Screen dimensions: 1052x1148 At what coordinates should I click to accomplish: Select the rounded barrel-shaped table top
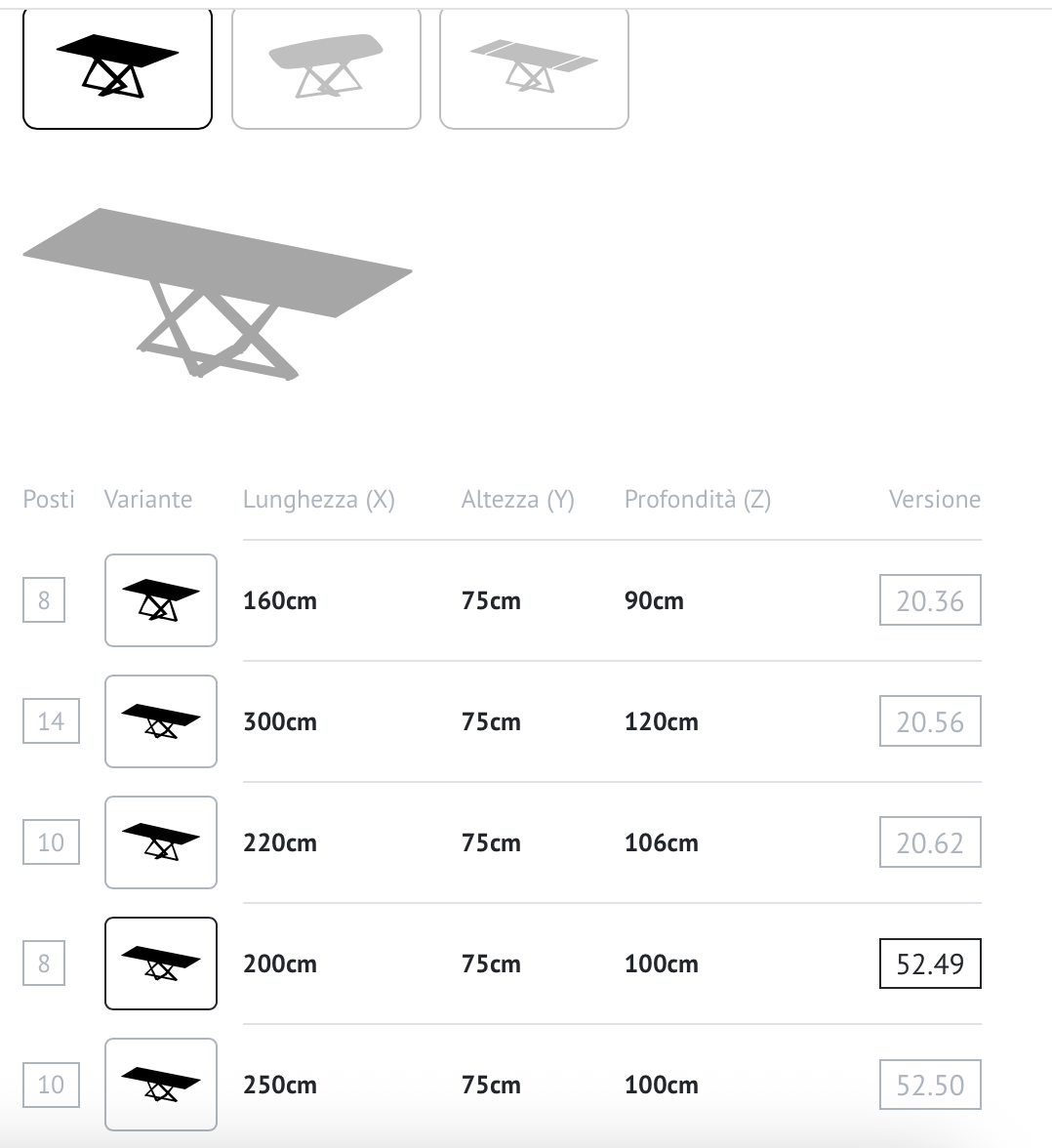(x=326, y=68)
